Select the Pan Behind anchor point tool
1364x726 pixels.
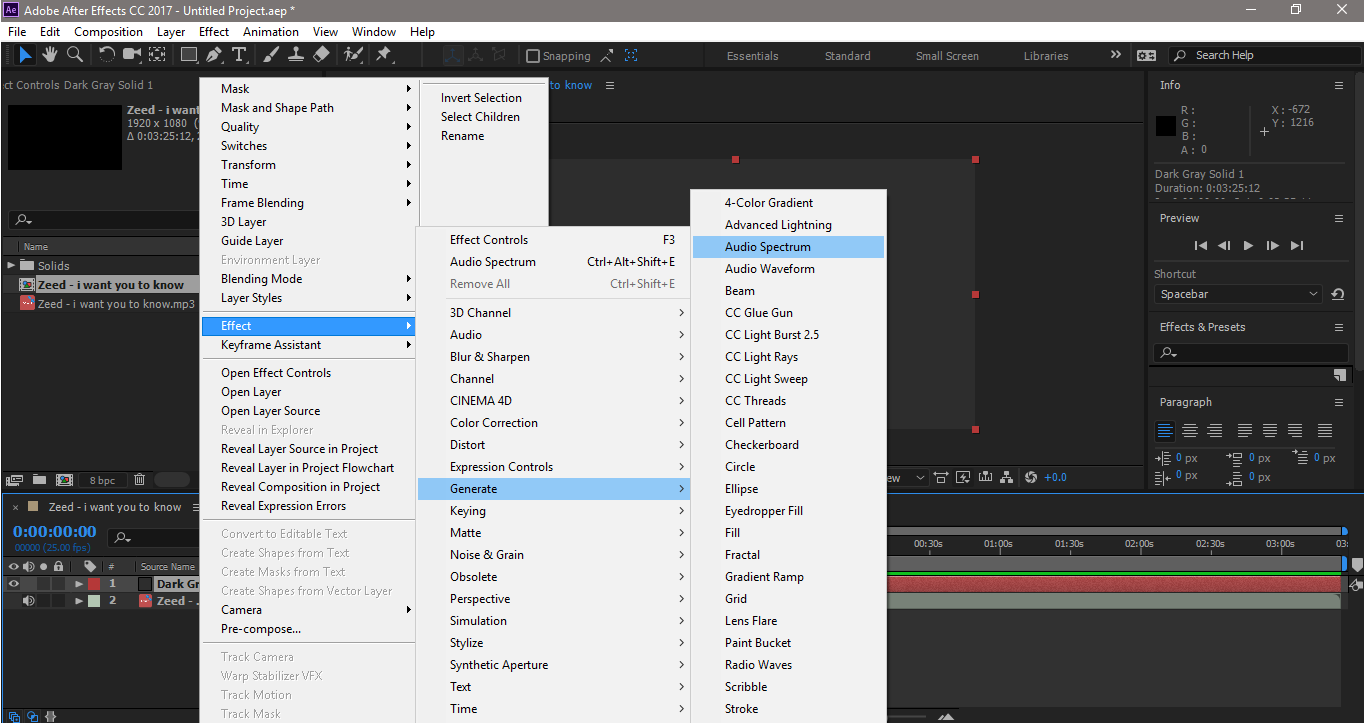coord(157,54)
